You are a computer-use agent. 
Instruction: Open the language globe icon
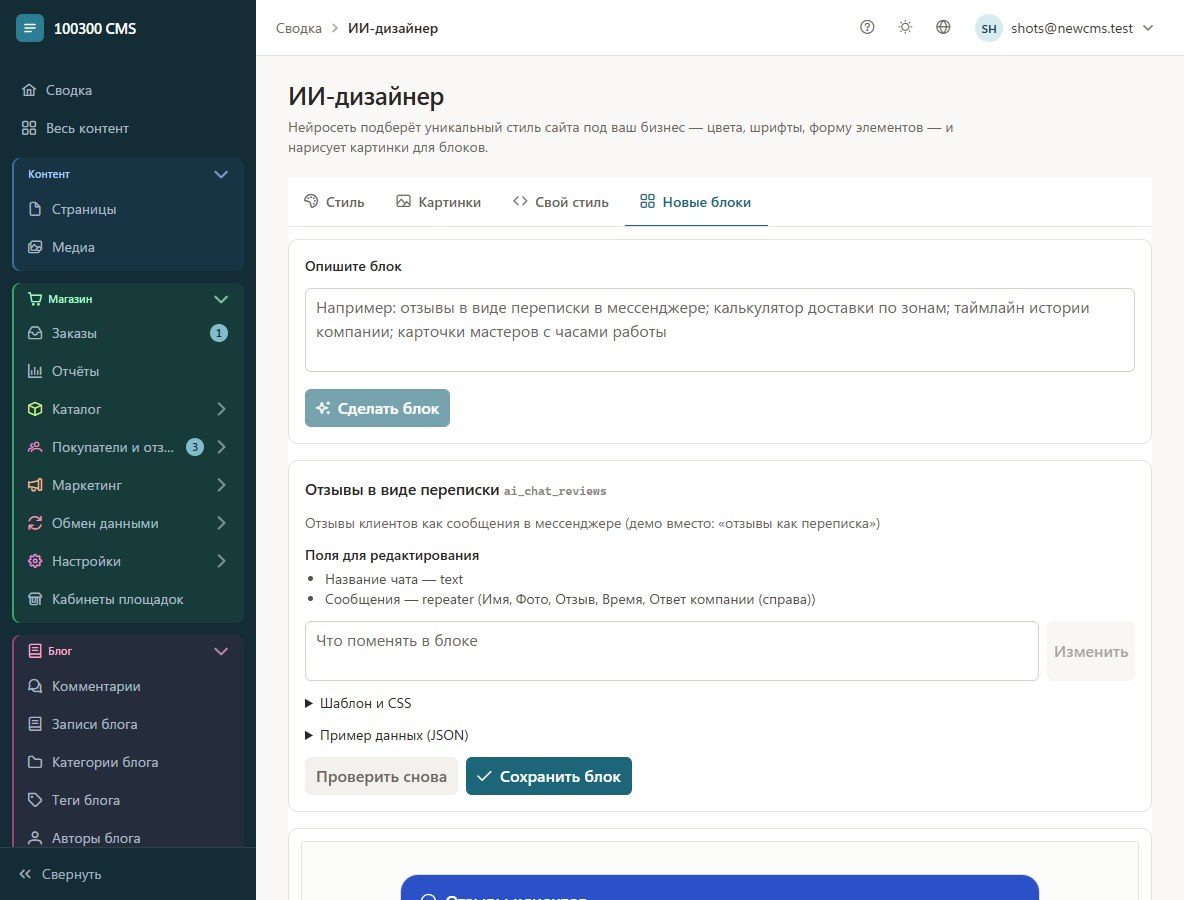(942, 27)
